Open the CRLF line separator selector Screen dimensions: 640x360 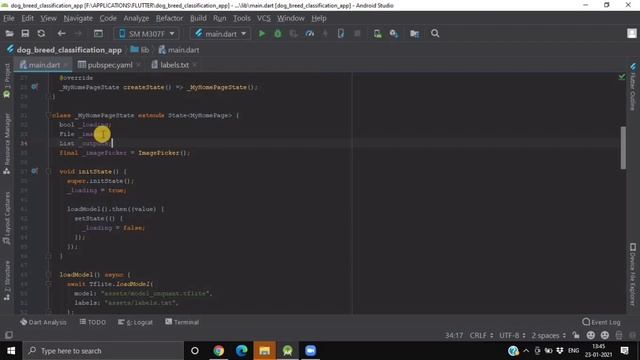(481, 336)
